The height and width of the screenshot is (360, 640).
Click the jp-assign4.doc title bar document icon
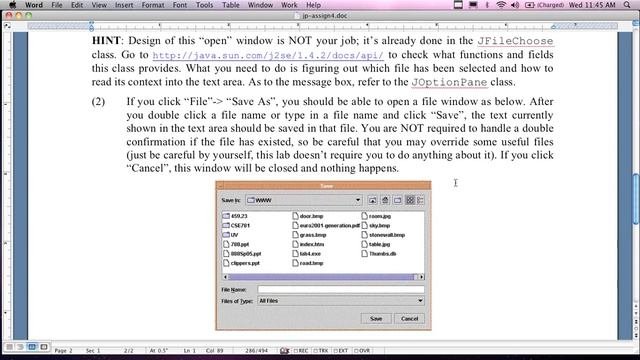click(297, 16)
